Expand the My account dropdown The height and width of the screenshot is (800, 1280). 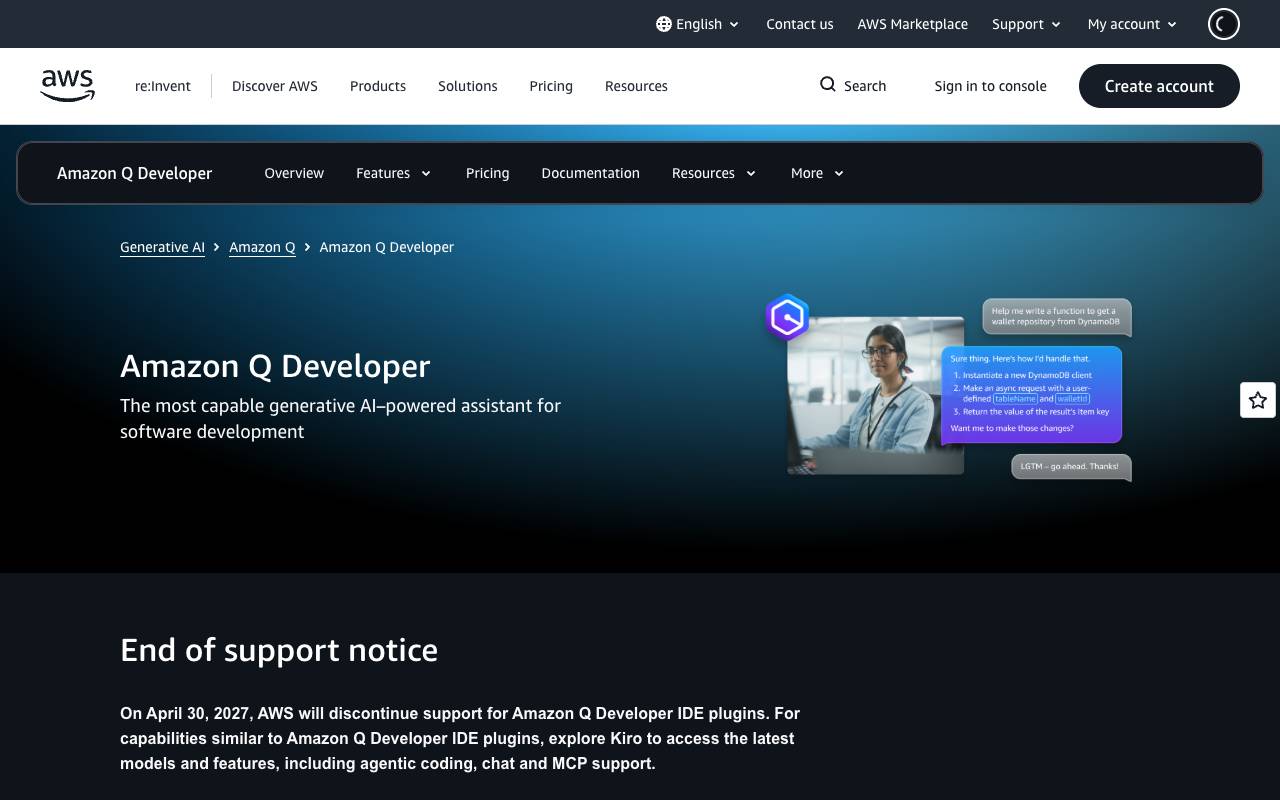(1133, 24)
